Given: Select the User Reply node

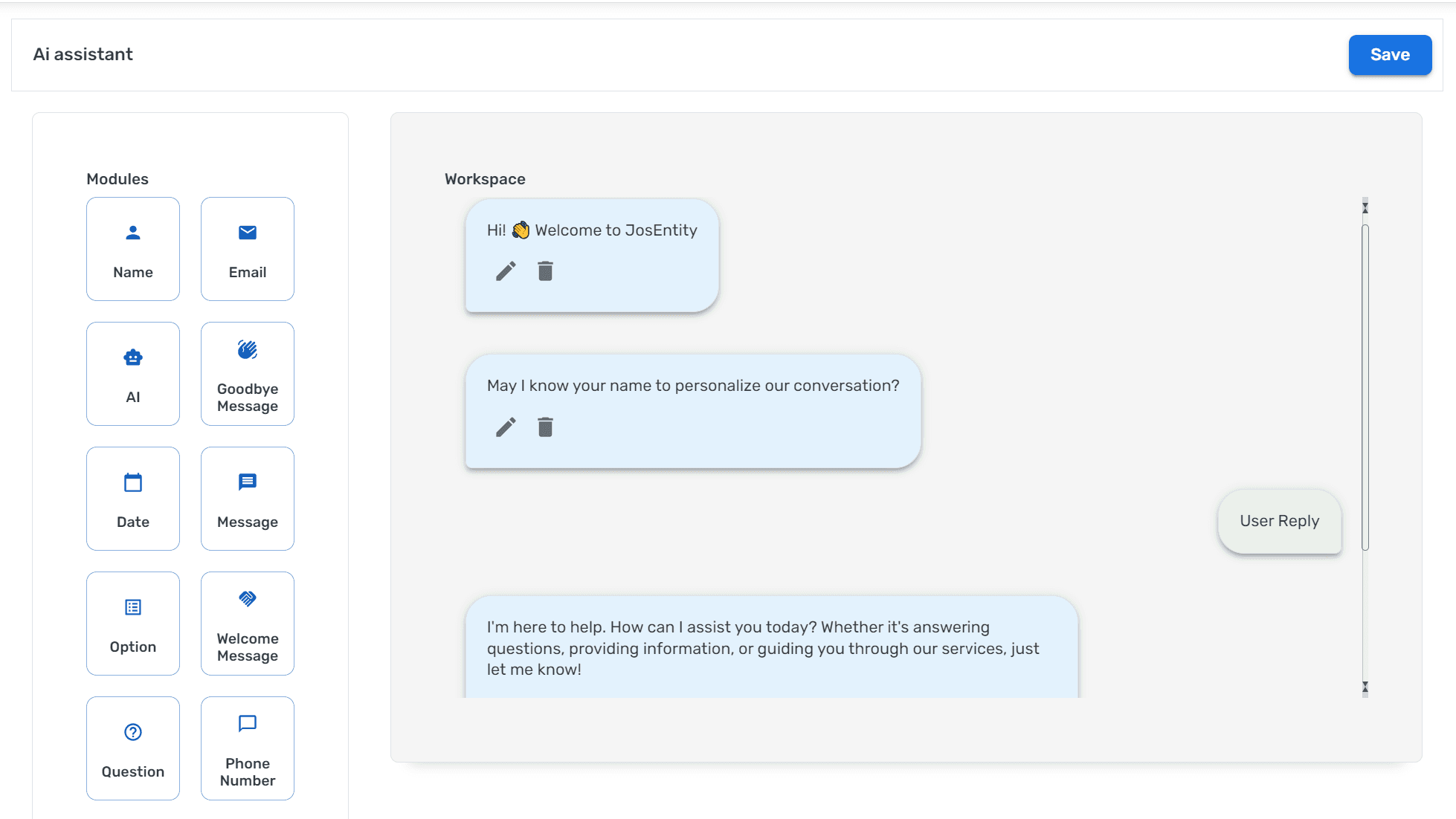Looking at the screenshot, I should (x=1279, y=521).
